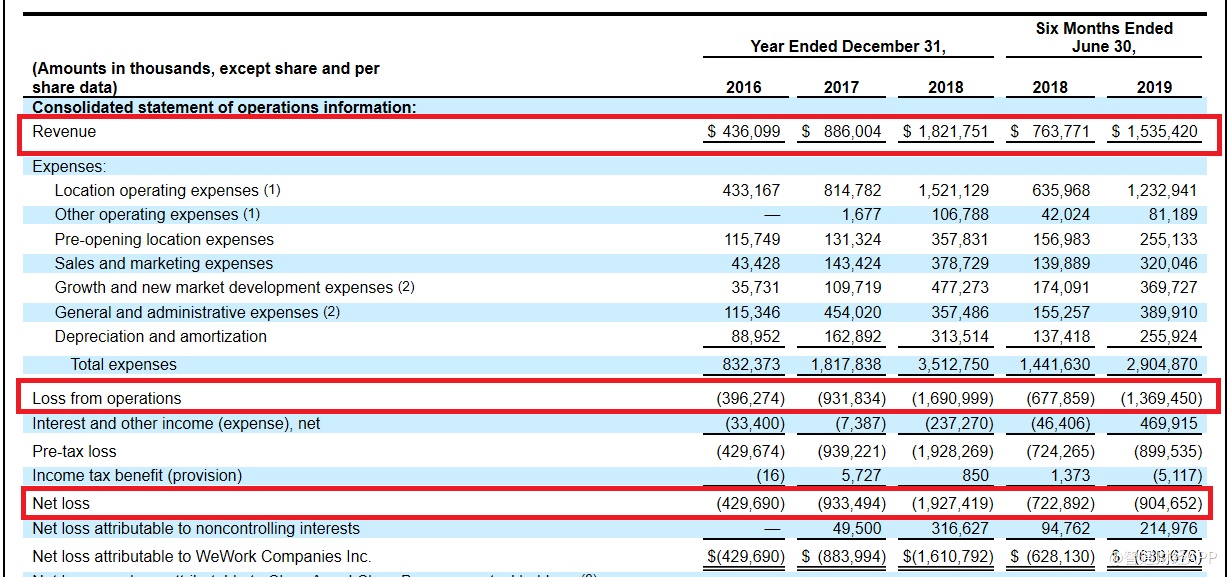Click footnote (1) beside Location operating expenses

[272, 190]
